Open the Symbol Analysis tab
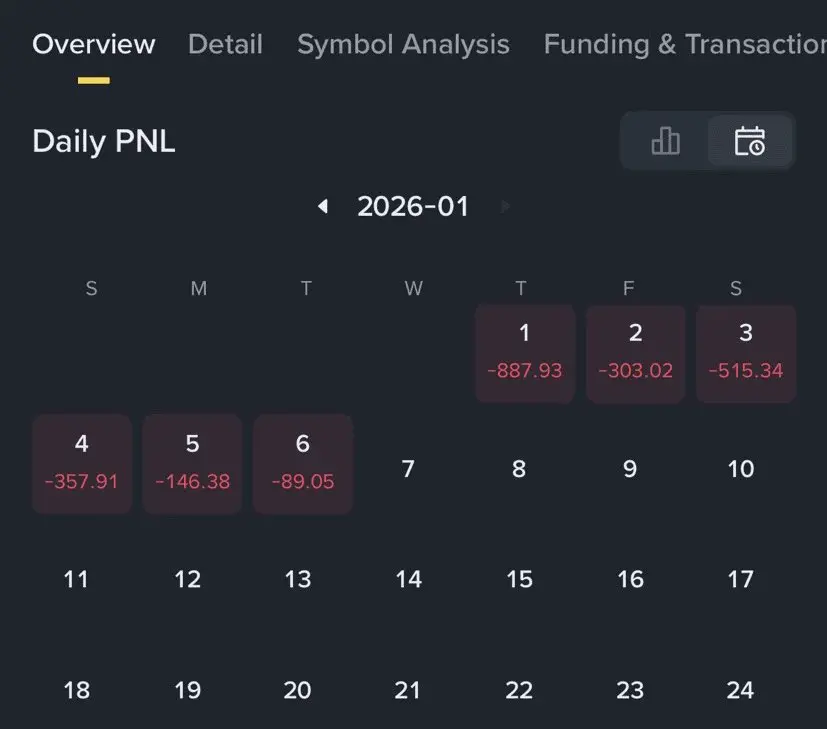827x729 pixels. pos(403,44)
